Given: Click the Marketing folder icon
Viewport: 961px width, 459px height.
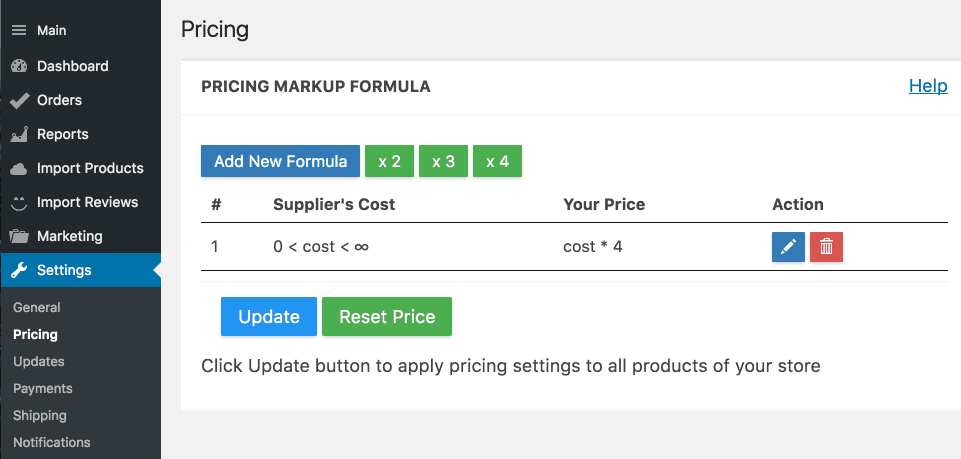Looking at the screenshot, I should pos(19,236).
